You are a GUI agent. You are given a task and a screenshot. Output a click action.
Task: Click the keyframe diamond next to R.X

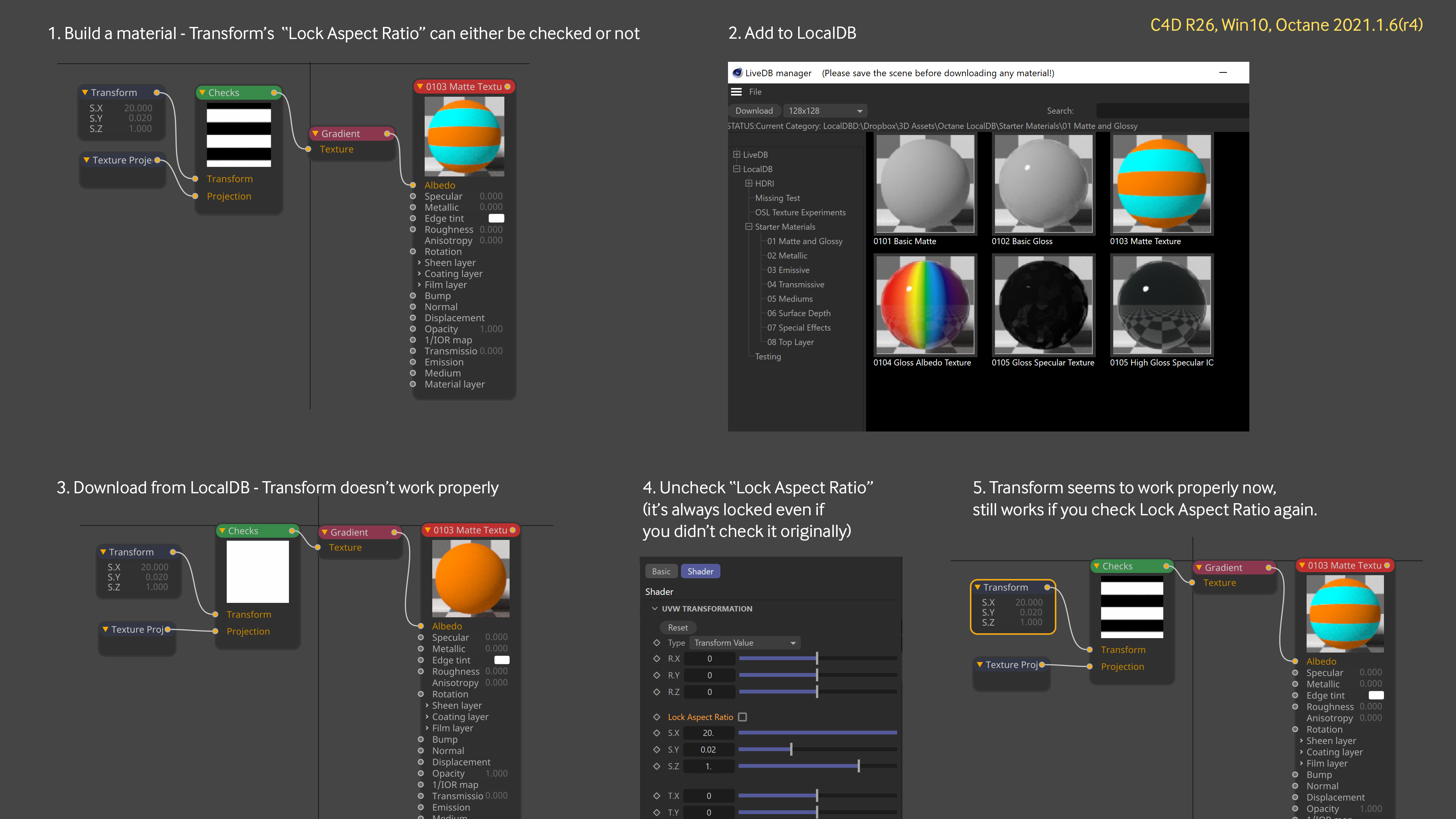click(x=656, y=659)
